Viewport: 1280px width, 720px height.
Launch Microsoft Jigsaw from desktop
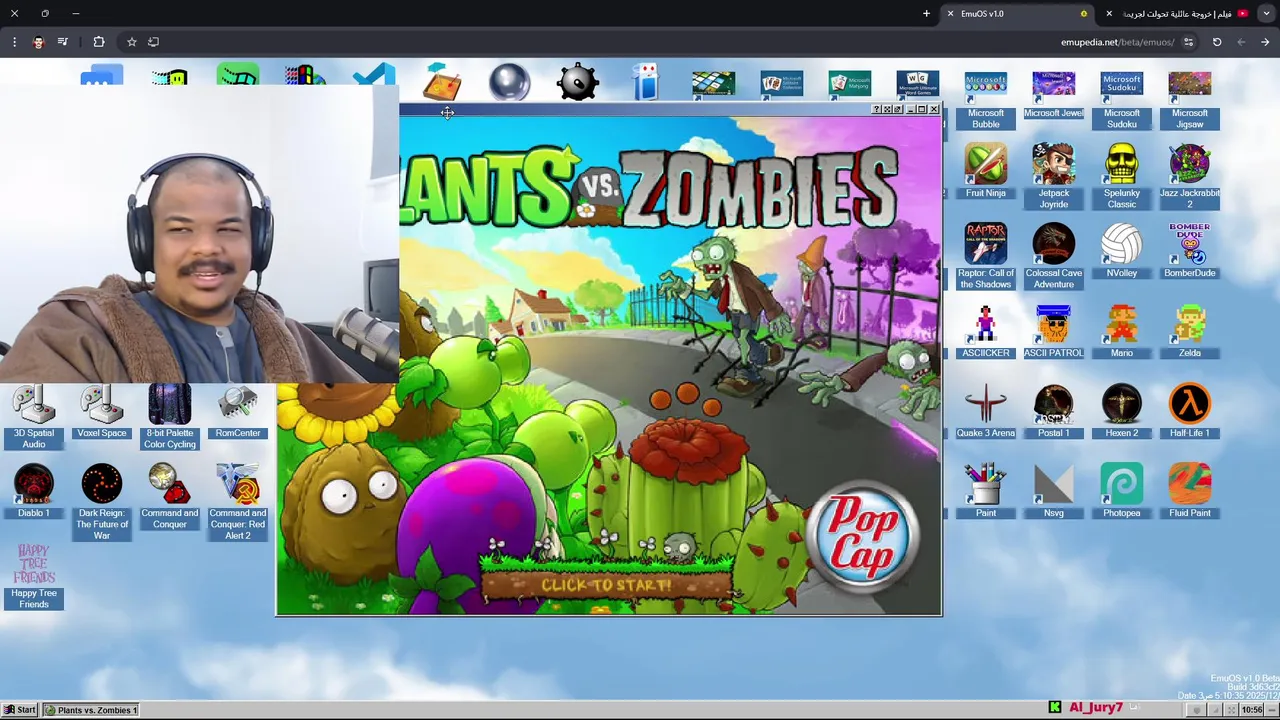coord(1189,100)
